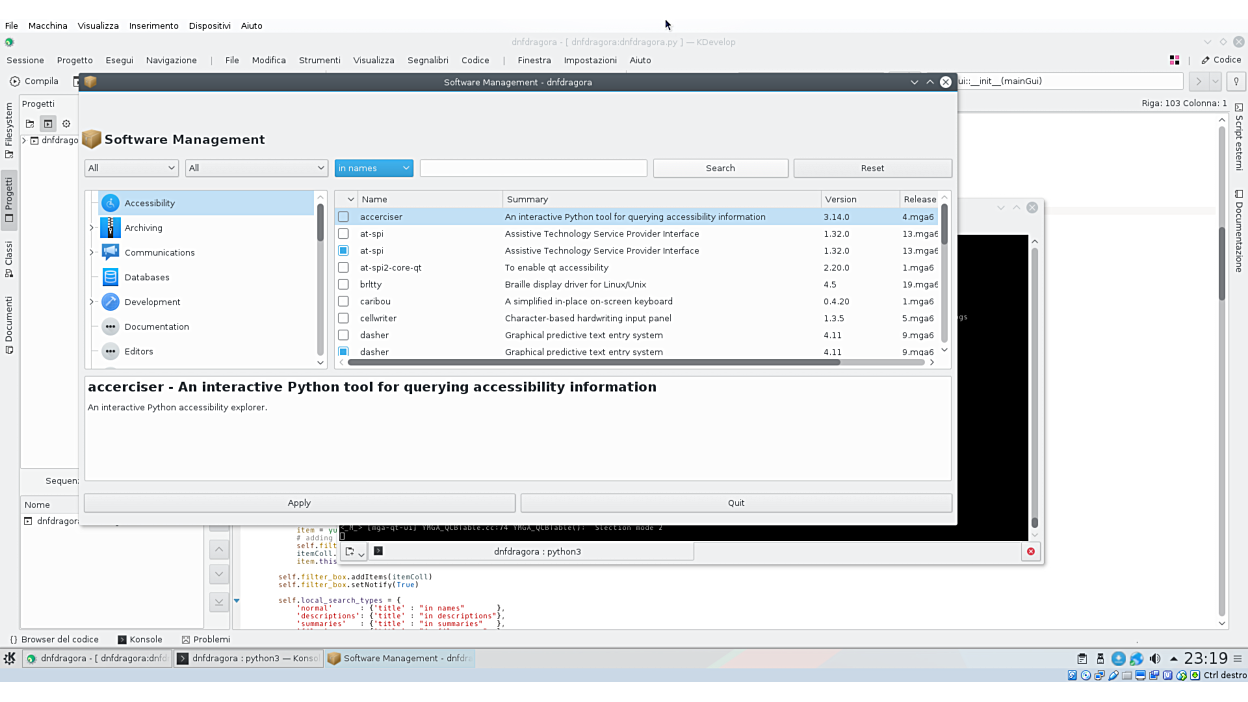Screen dimensions: 1248x702
Task: Open the 'in names' search type dropdown
Action: pyautogui.click(x=374, y=168)
